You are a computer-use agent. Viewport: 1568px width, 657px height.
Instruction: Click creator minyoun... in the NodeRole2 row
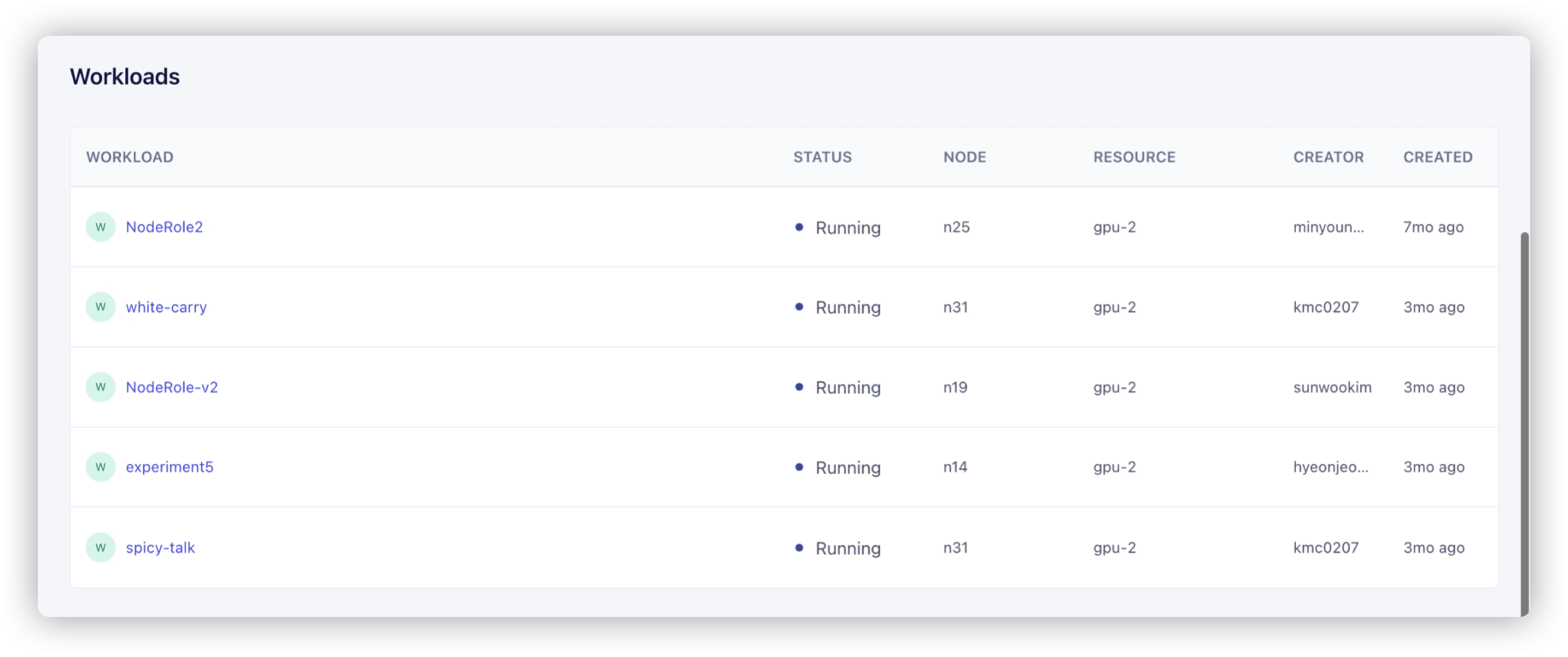tap(1329, 228)
